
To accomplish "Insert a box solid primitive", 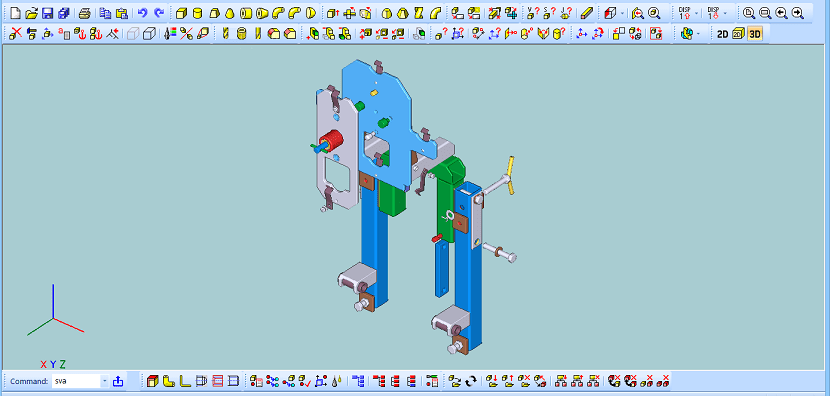I will point(181,13).
